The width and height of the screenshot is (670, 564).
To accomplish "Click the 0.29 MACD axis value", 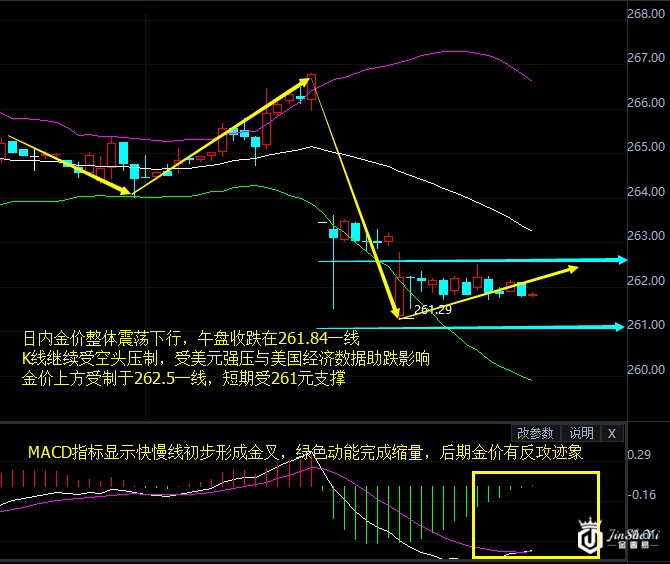I will point(639,455).
